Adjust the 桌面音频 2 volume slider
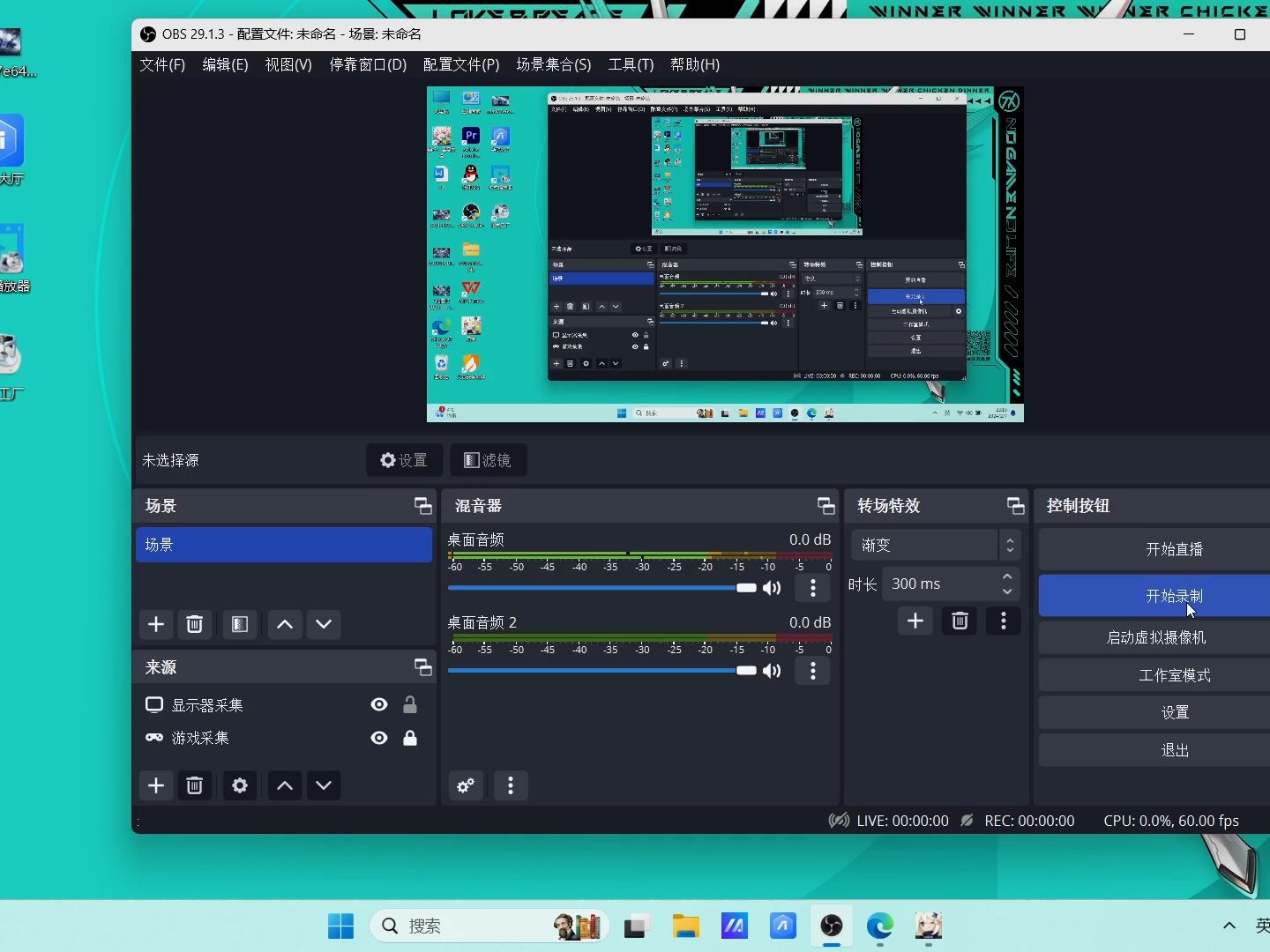The height and width of the screenshot is (952, 1270). coord(602,671)
